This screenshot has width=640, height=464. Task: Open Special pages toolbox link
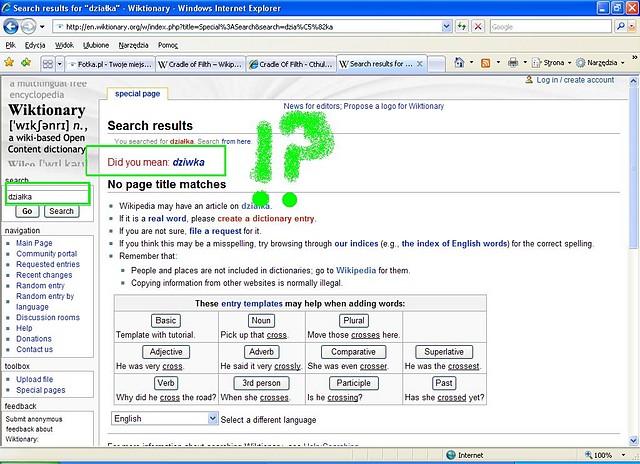coord(41,390)
